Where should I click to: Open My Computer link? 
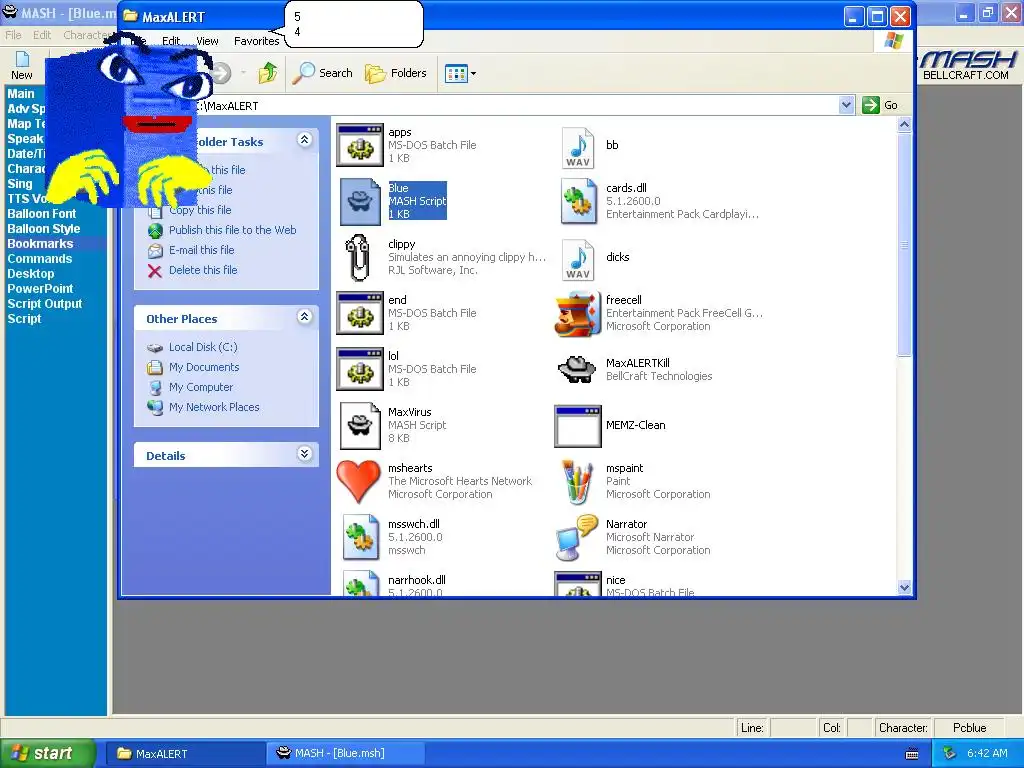point(200,387)
